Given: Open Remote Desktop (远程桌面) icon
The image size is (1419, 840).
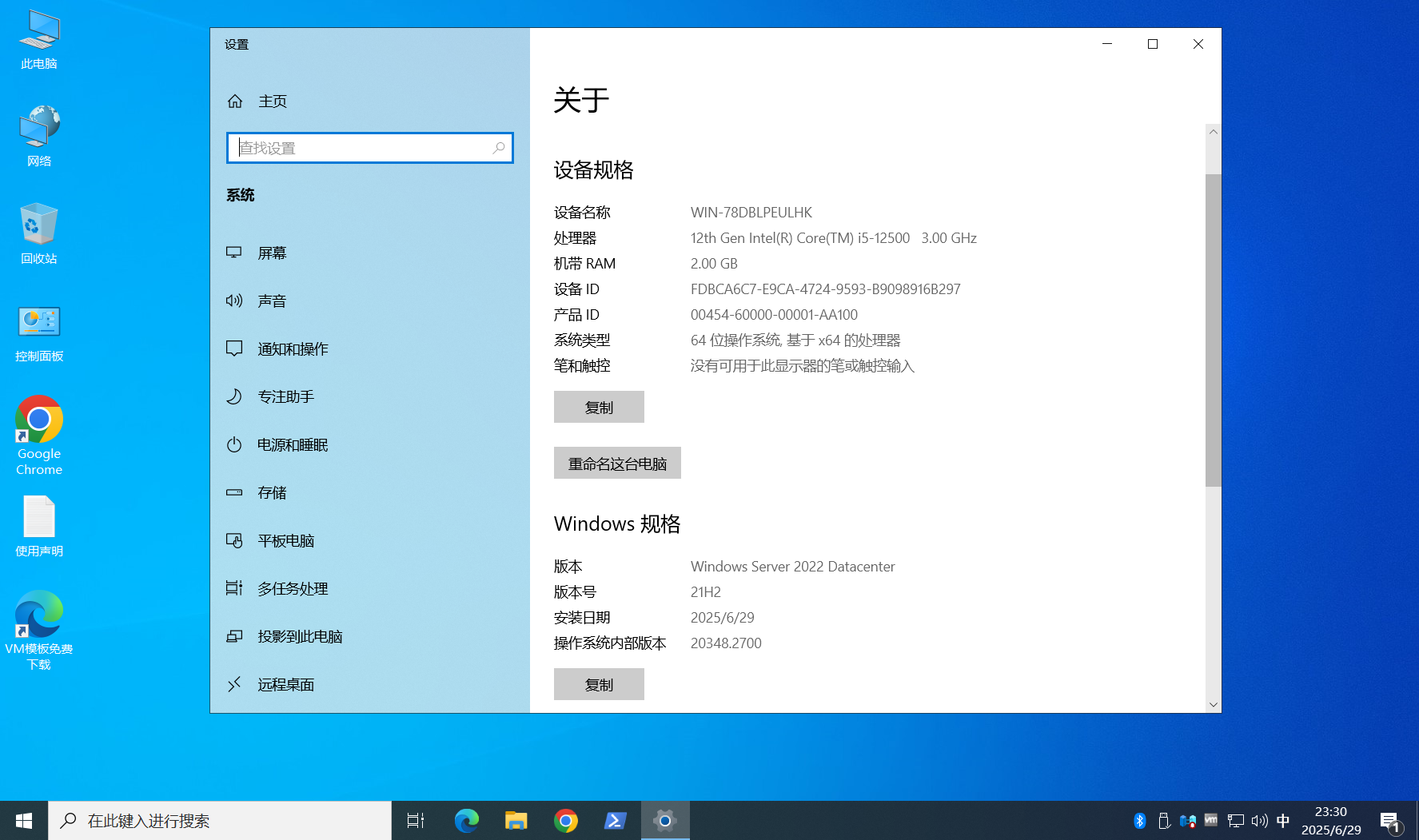Looking at the screenshot, I should 234,684.
